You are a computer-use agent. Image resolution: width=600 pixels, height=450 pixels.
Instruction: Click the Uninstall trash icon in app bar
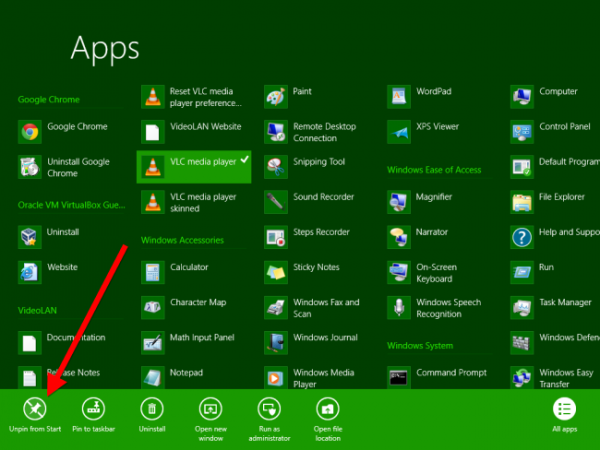tap(152, 409)
